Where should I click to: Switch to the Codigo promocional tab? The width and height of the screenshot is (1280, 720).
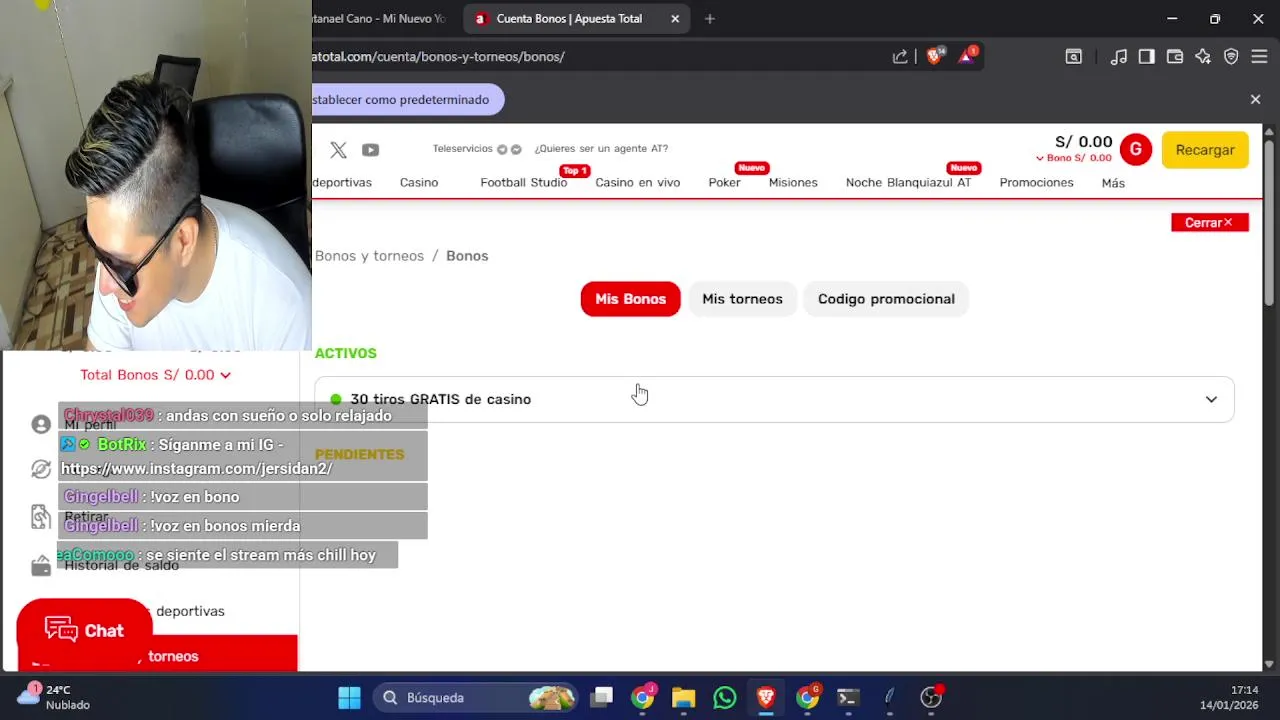(x=886, y=299)
